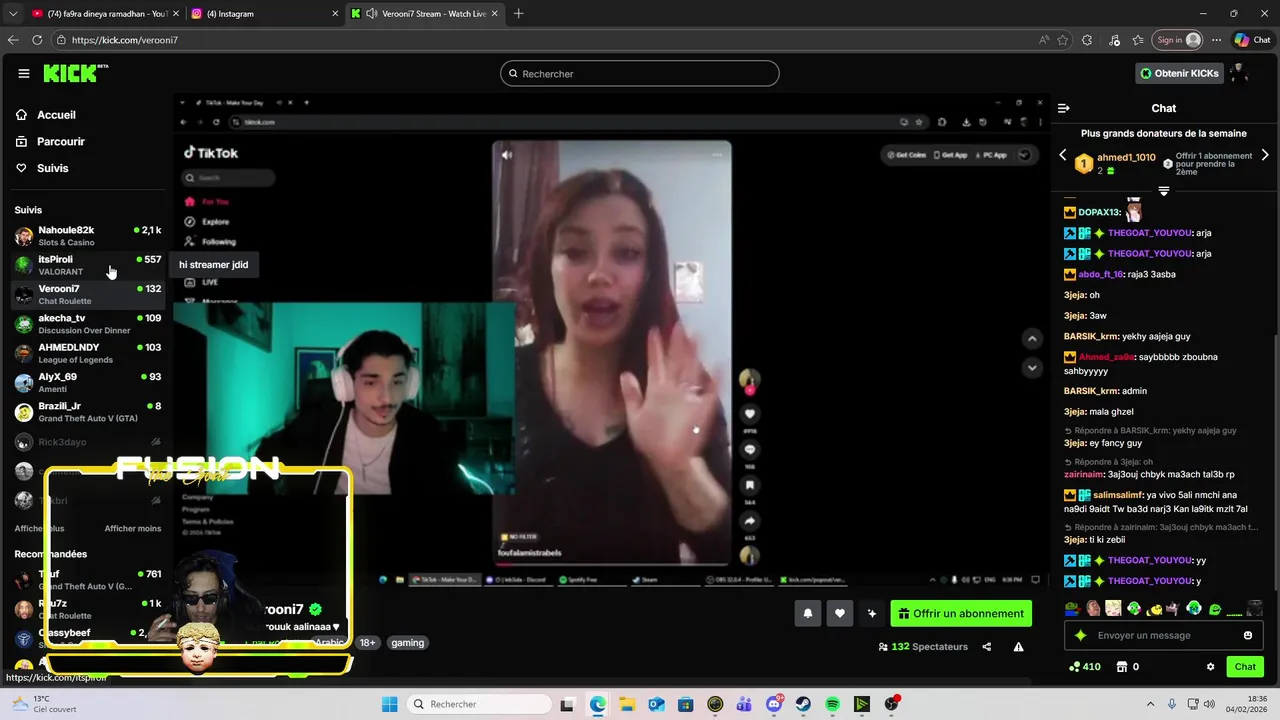
Task: Click BARSIK_krm username saying admin
Action: tap(1091, 391)
